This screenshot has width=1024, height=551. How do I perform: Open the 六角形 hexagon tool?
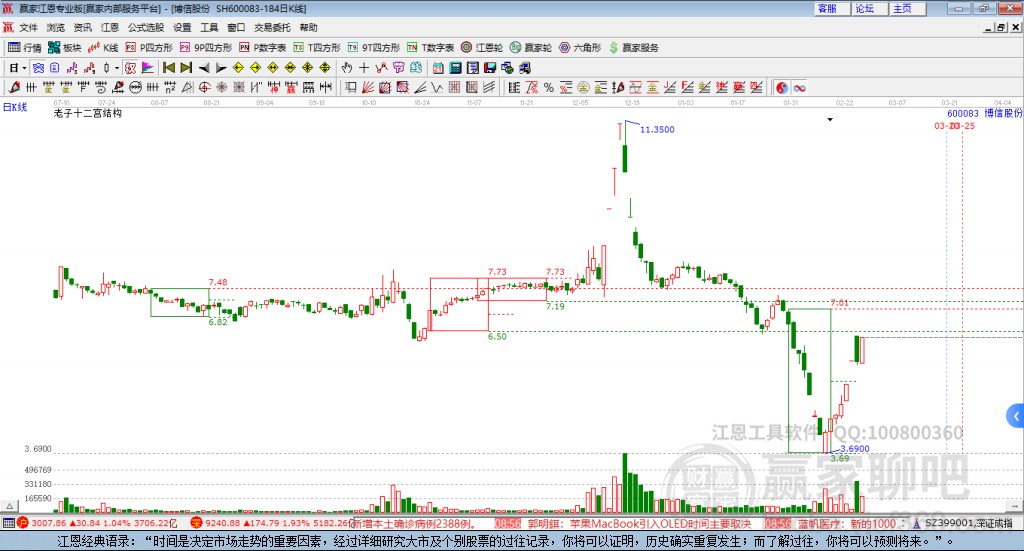coord(580,48)
